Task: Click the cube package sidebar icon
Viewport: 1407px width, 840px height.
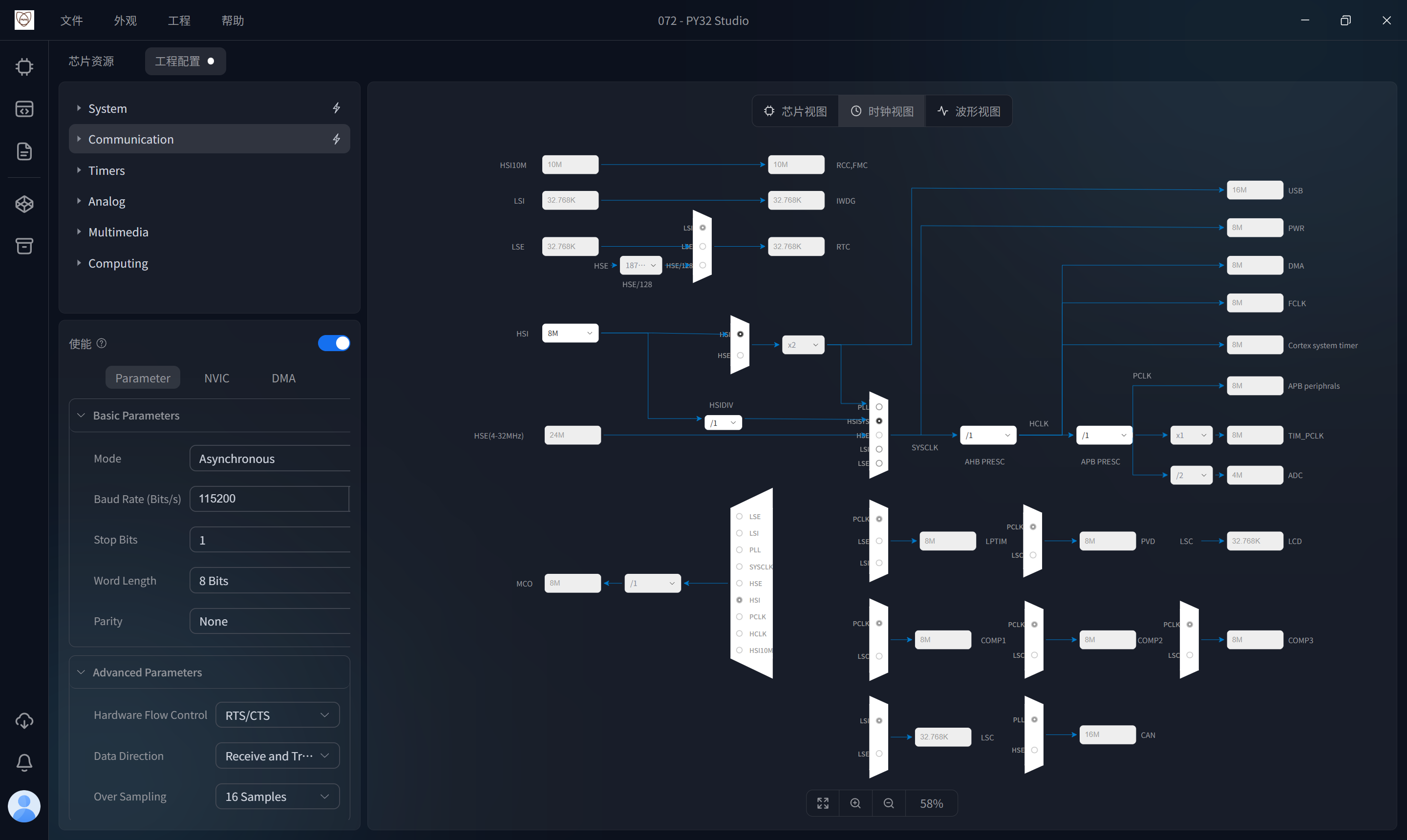Action: pos(24,204)
